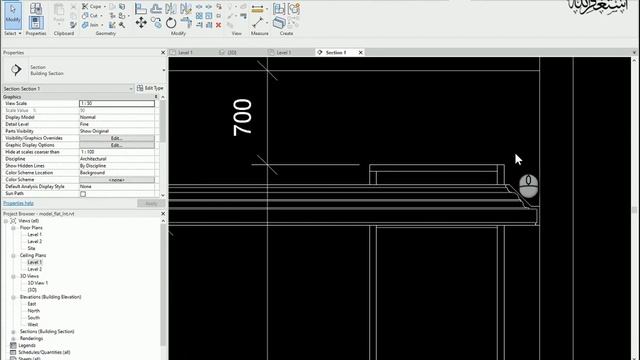Screen dimensions: 640x360
Task: Select the Modify tool button
Action: coord(13,15)
